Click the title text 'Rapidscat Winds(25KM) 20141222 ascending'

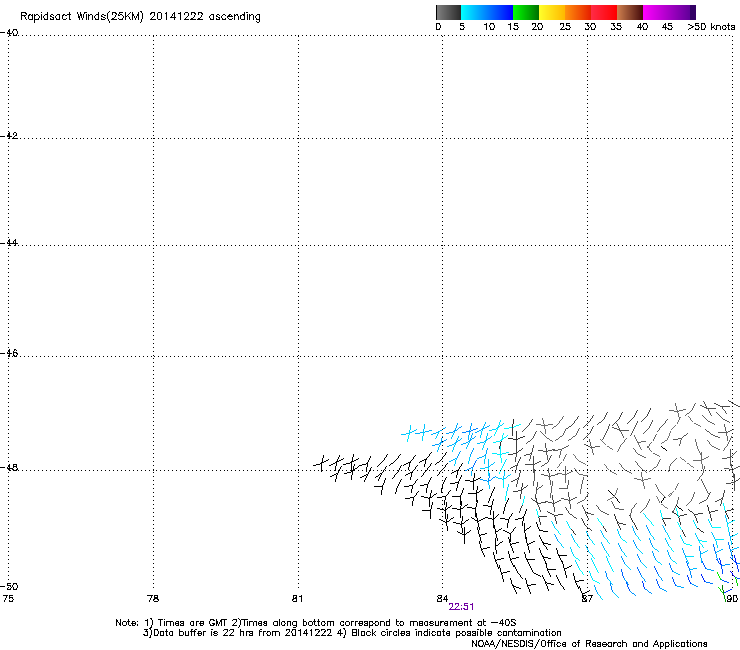[x=140, y=17]
